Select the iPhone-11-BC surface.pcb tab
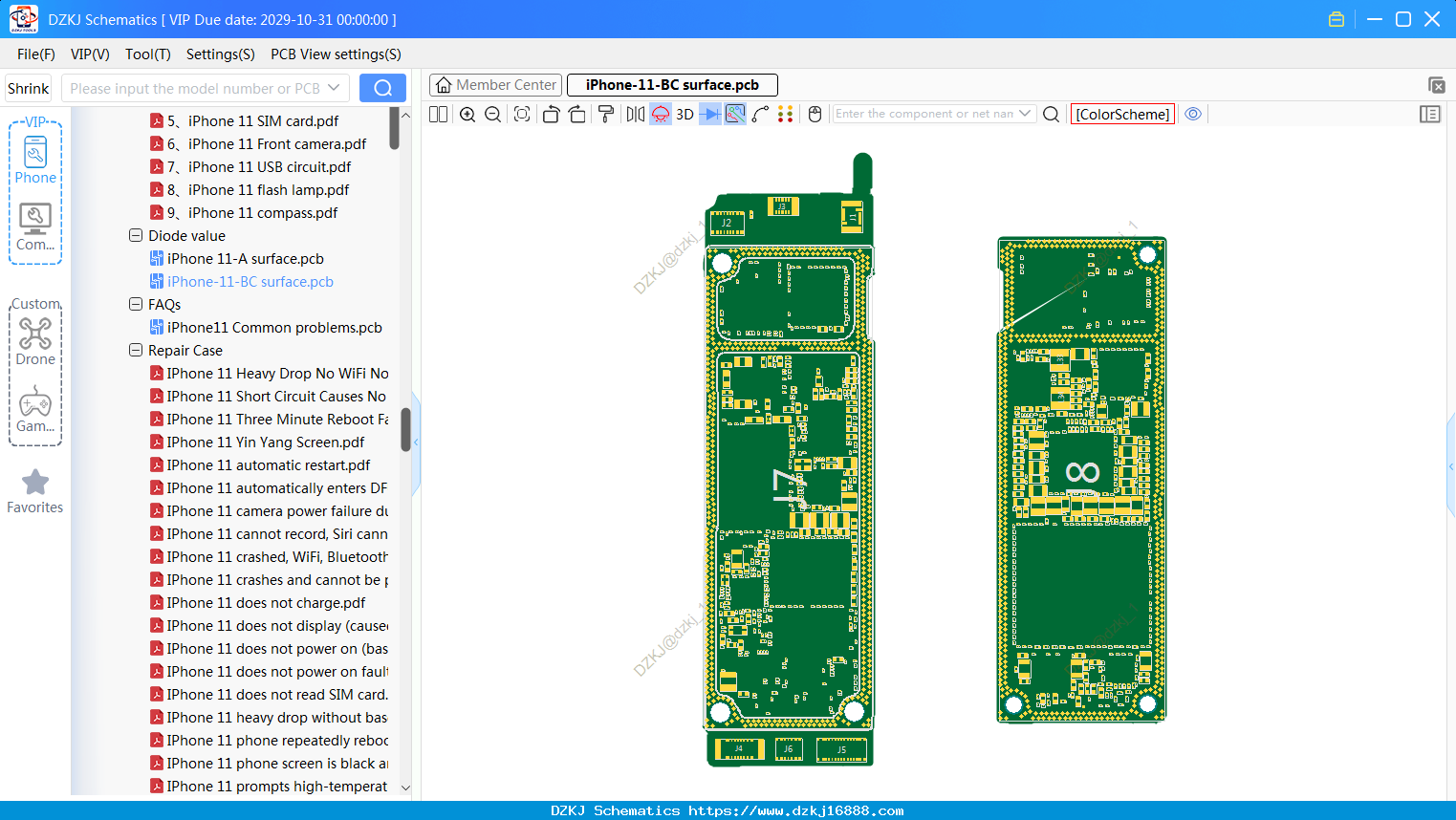1456x820 pixels. [672, 85]
